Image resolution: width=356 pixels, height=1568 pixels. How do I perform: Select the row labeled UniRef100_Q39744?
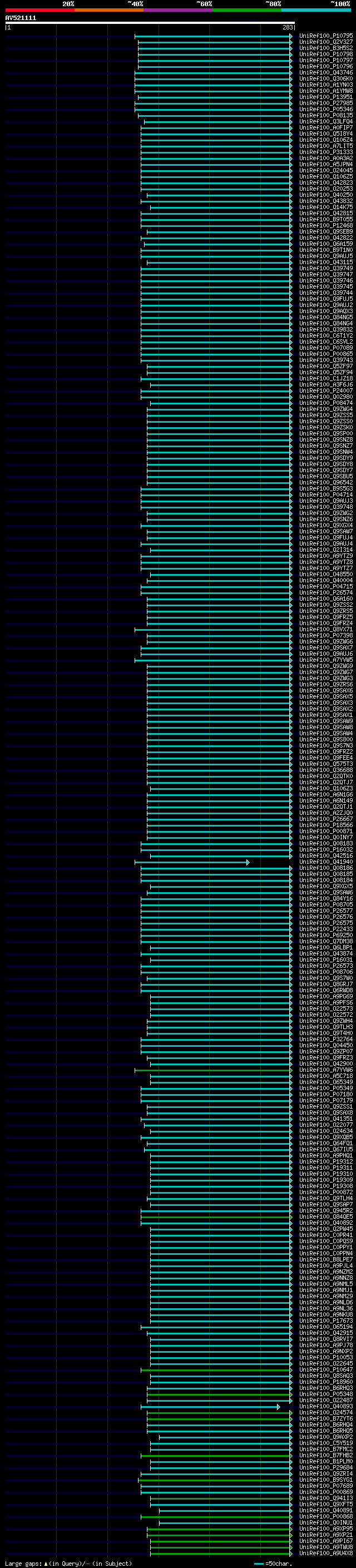point(326,293)
